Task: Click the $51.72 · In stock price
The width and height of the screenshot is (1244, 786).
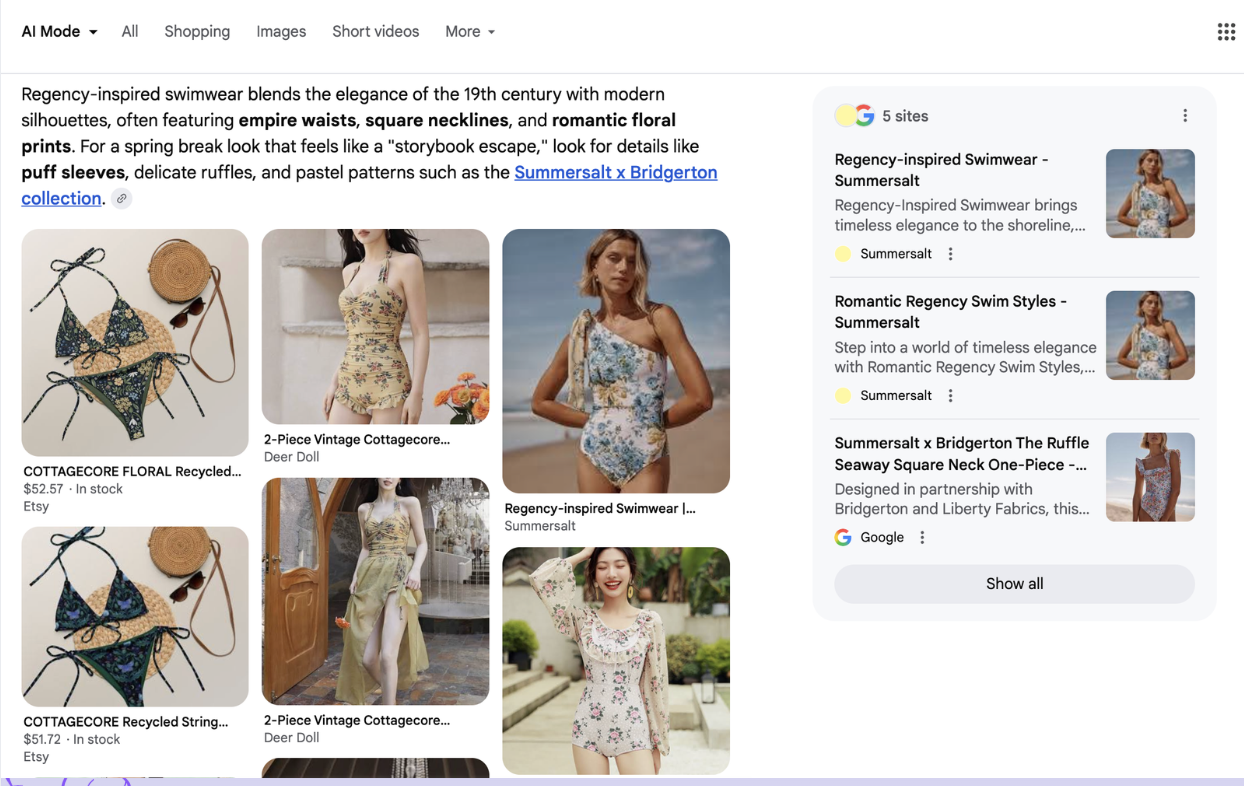Action: click(72, 739)
